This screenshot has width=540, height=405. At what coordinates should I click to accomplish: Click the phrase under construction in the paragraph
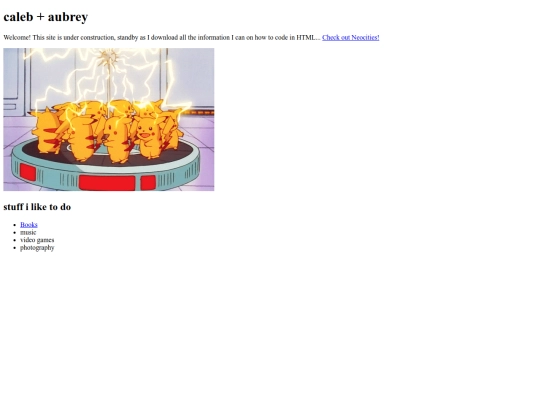(89, 38)
